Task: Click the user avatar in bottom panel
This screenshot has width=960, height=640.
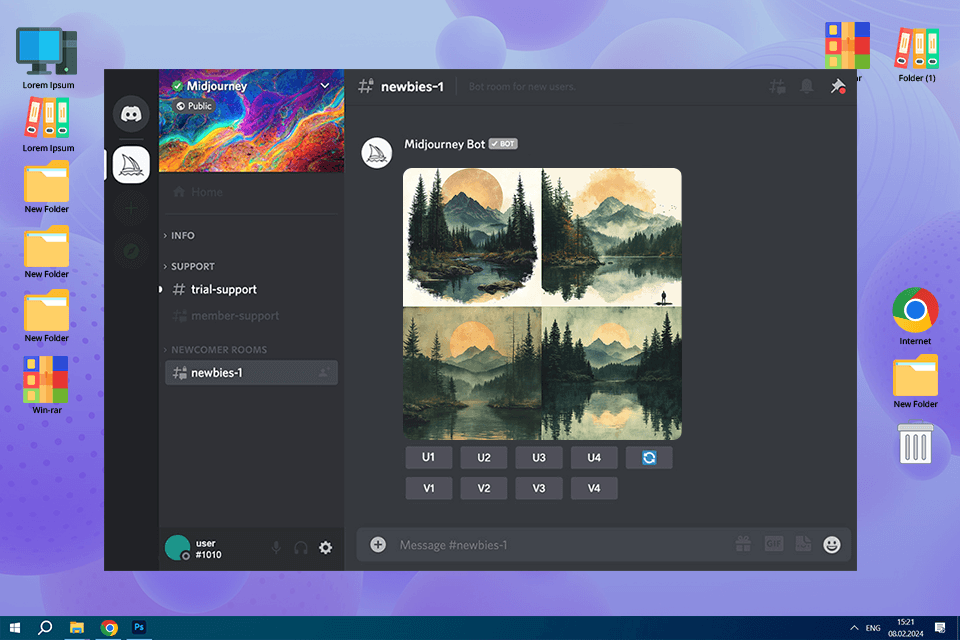Action: 178,548
